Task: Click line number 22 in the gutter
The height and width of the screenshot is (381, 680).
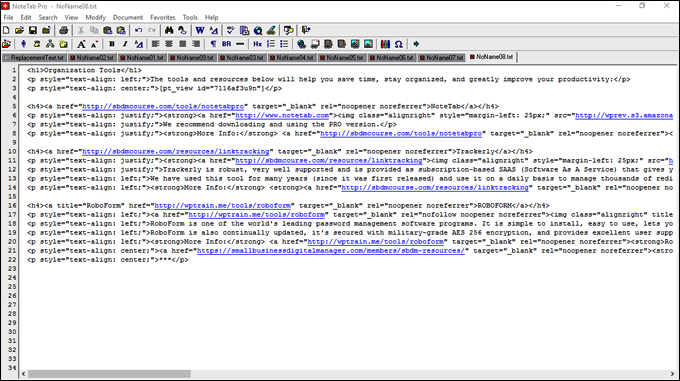Action: pyautogui.click(x=12, y=260)
